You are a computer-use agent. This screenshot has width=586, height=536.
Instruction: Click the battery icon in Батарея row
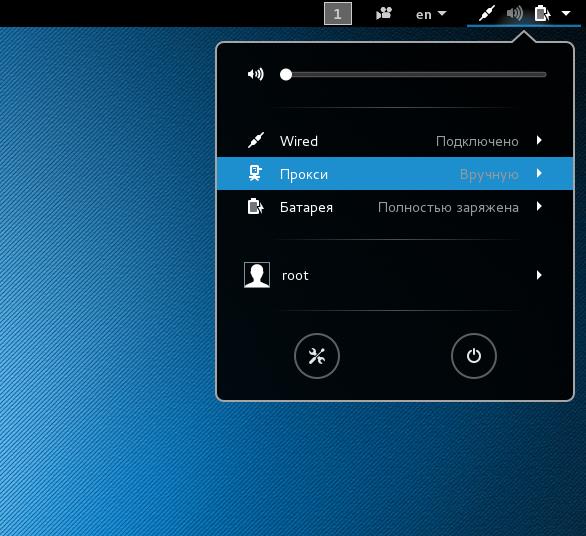coord(256,206)
